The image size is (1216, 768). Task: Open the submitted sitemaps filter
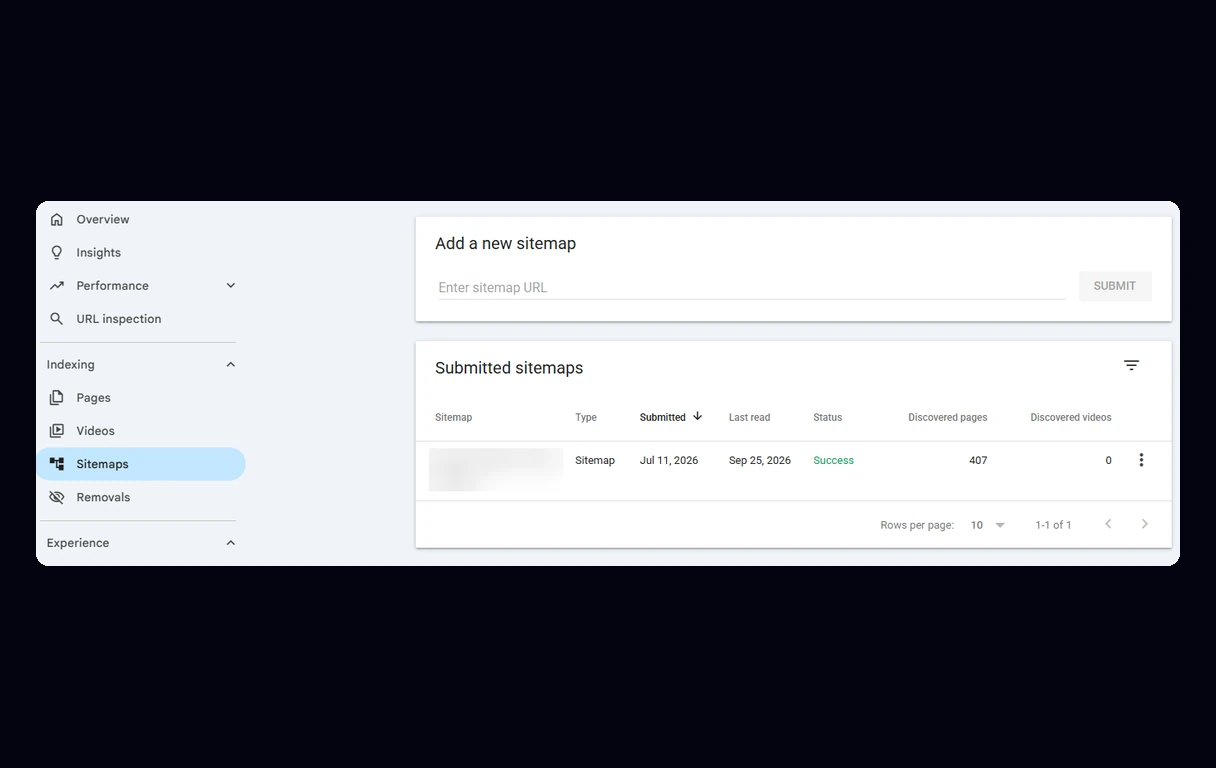(1131, 366)
